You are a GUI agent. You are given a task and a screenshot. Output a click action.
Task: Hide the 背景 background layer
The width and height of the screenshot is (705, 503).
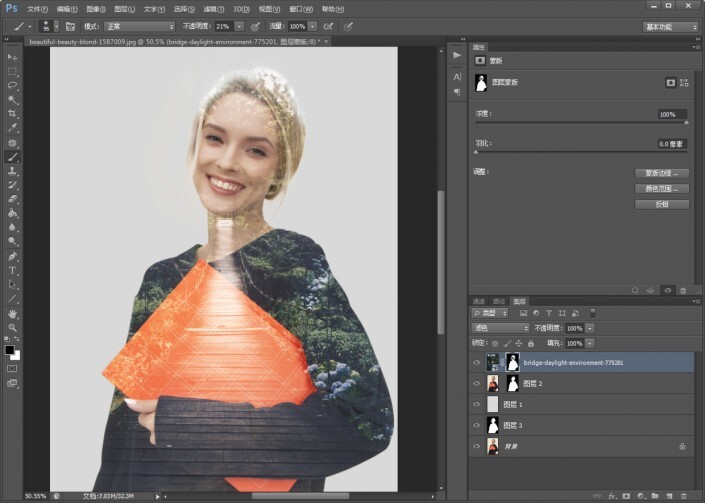tap(476, 446)
